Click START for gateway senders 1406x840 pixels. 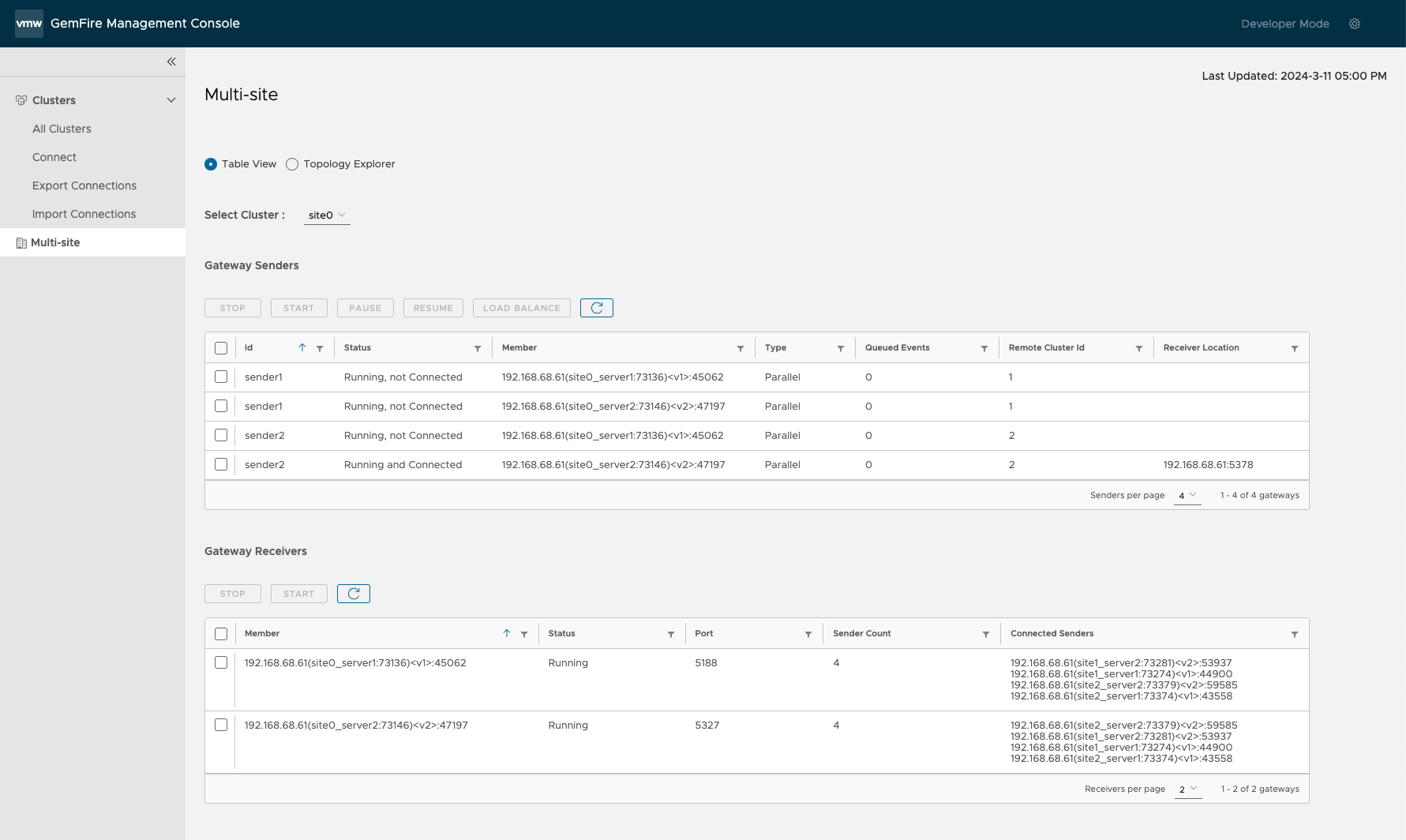tap(299, 308)
